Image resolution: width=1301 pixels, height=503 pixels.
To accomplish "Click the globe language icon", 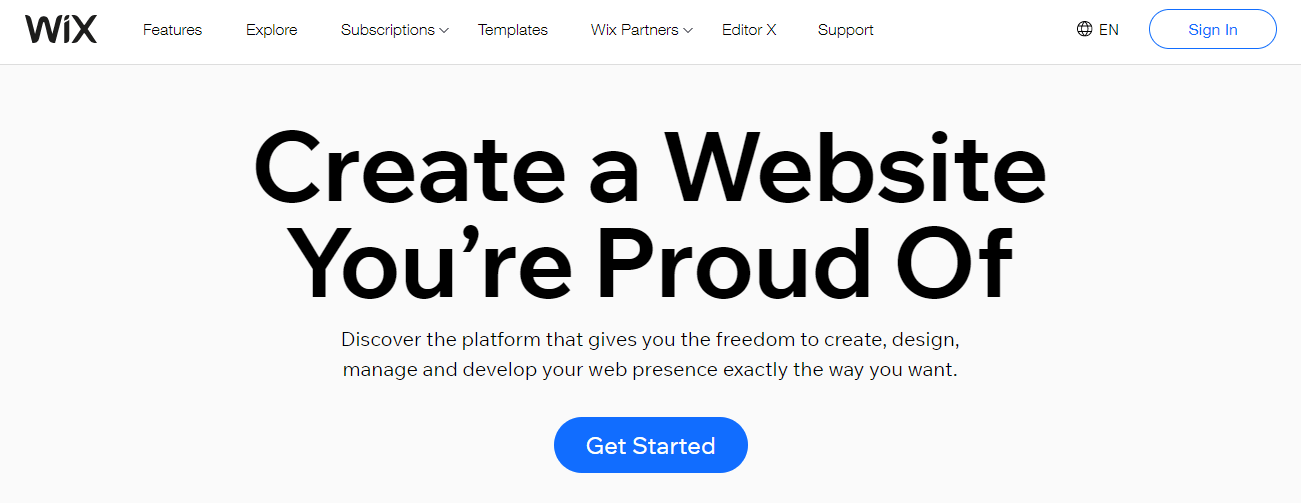I will pyautogui.click(x=1084, y=29).
